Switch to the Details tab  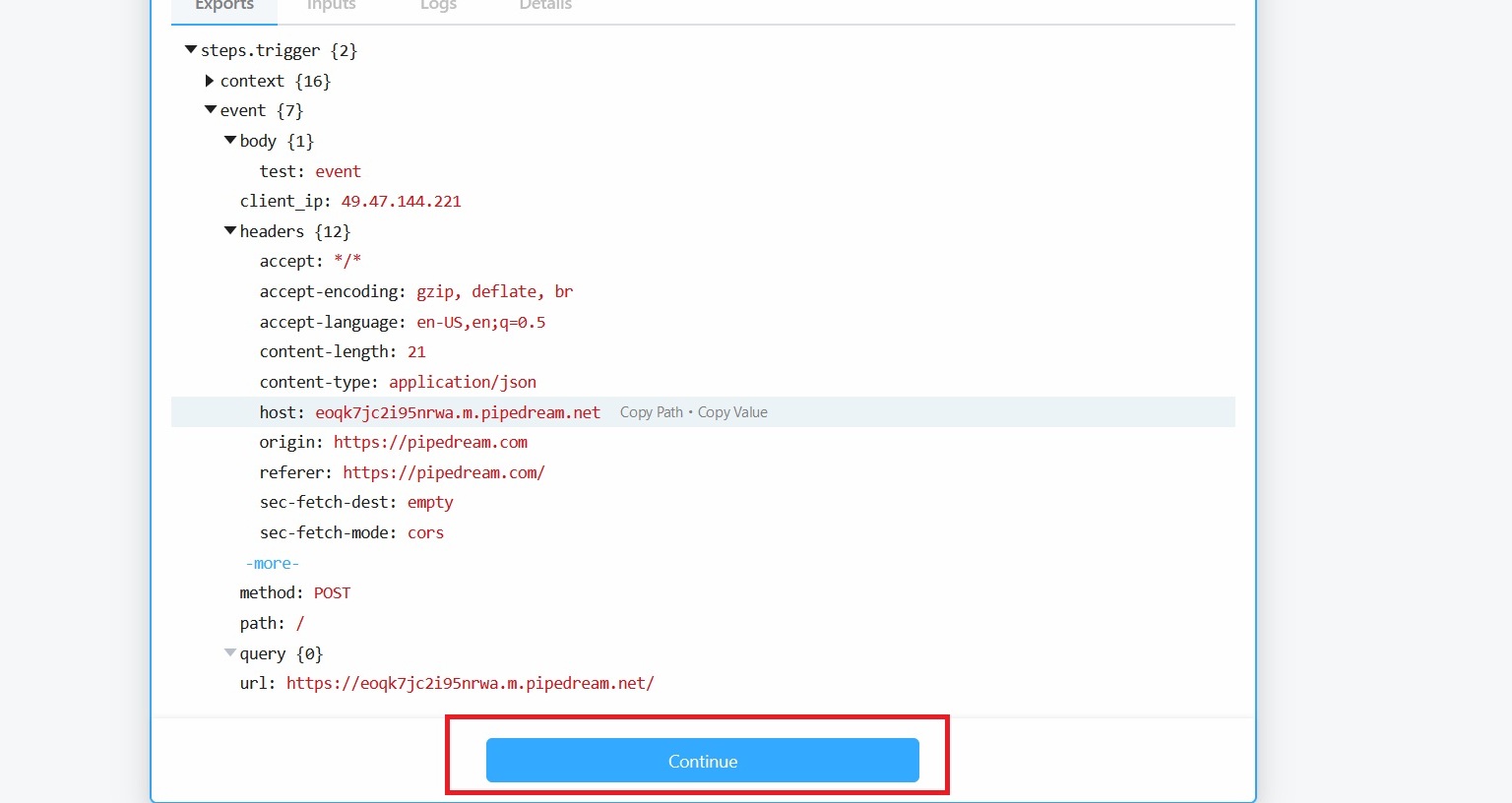(x=545, y=6)
